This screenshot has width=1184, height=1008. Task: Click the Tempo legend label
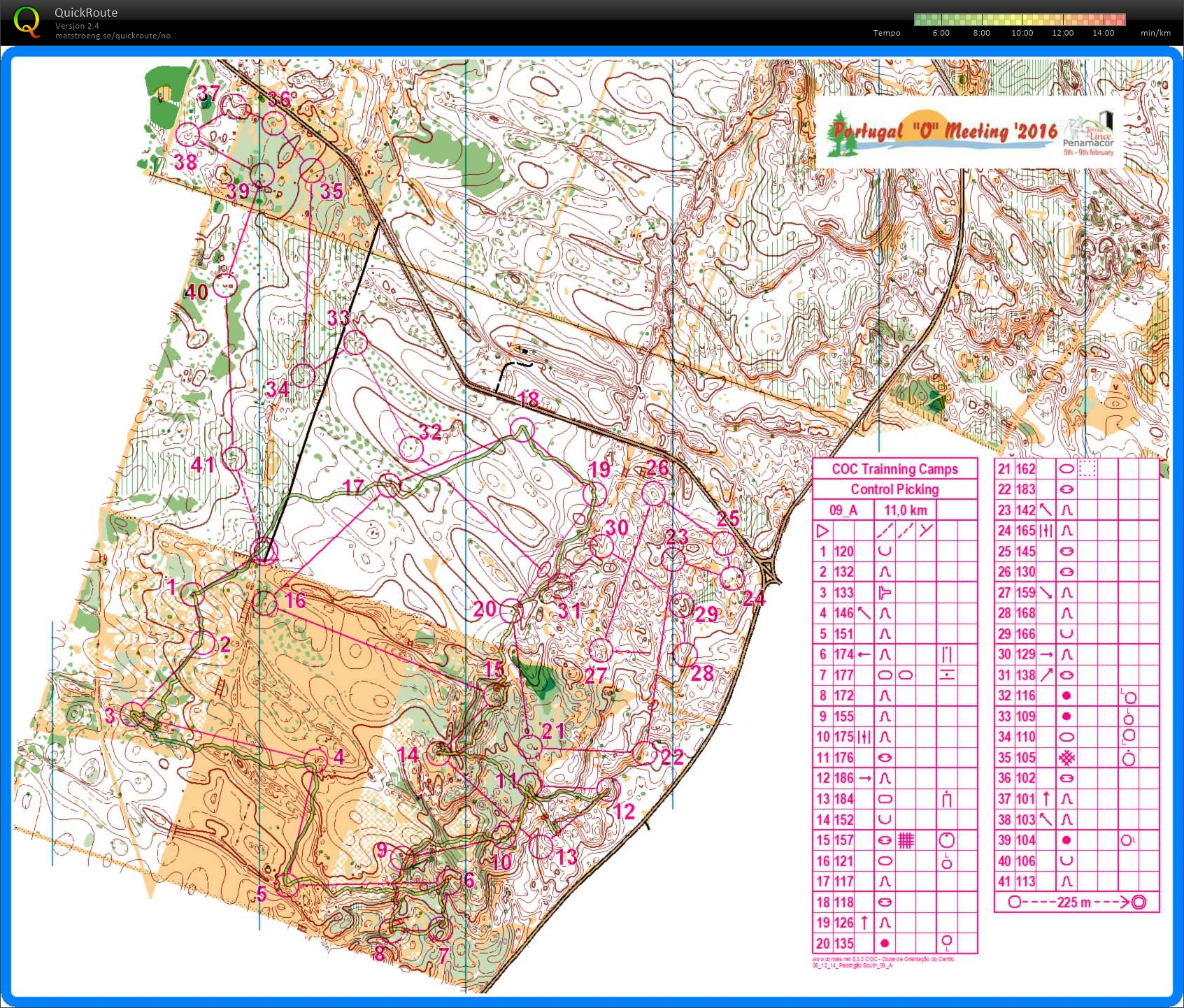click(886, 33)
